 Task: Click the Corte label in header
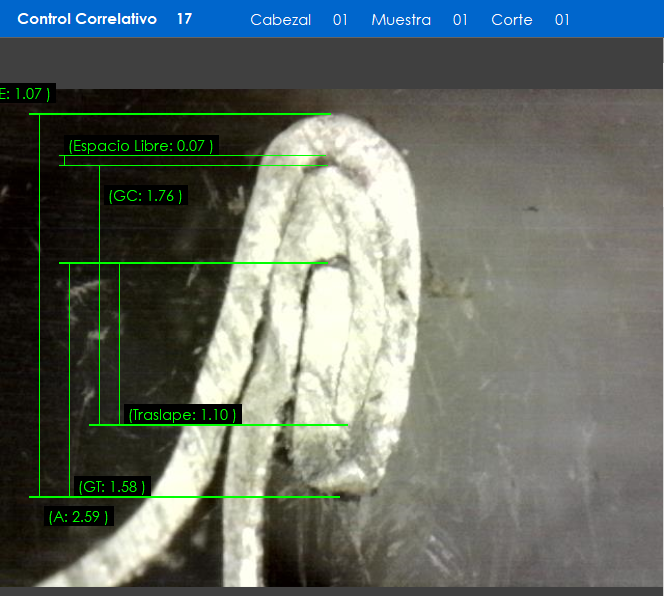point(511,20)
